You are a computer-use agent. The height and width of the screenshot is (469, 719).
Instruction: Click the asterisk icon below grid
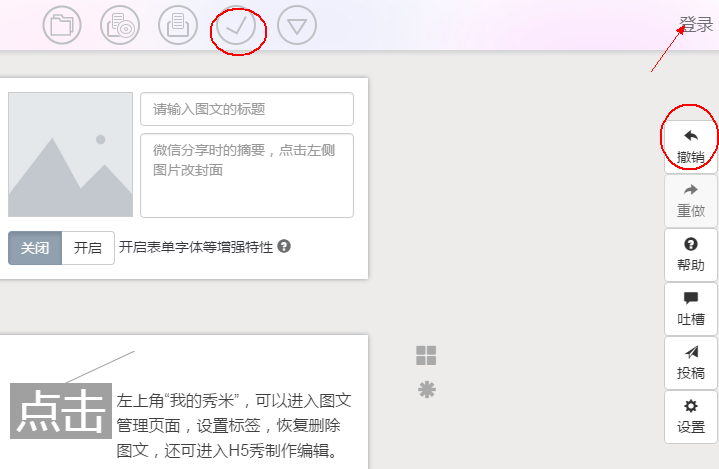click(426, 390)
